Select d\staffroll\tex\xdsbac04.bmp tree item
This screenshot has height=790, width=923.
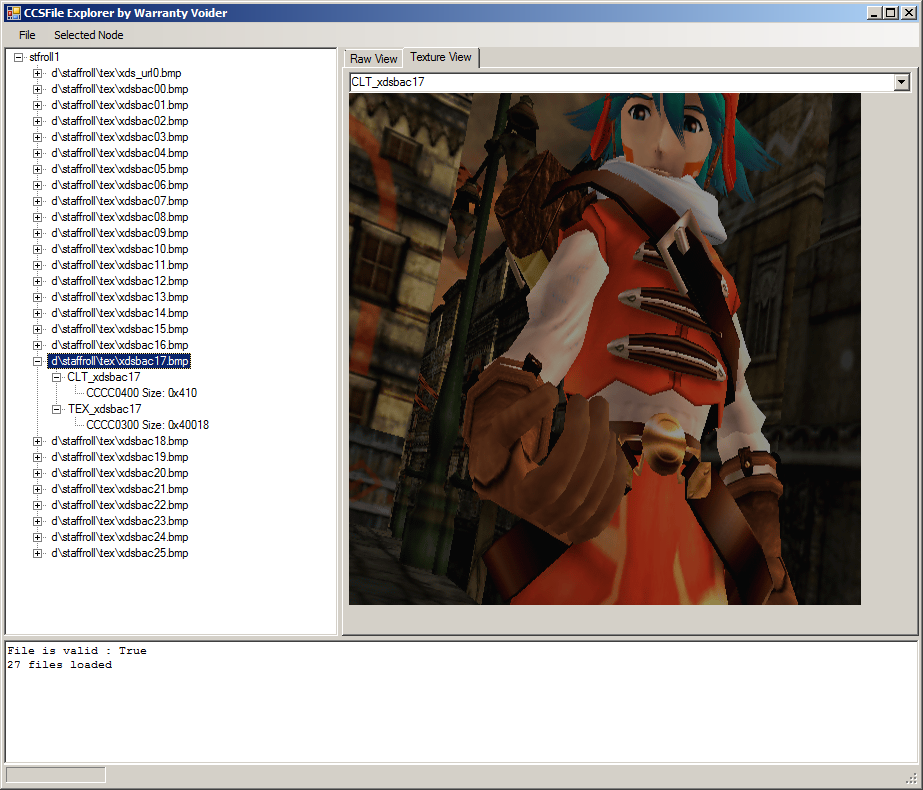pos(119,153)
